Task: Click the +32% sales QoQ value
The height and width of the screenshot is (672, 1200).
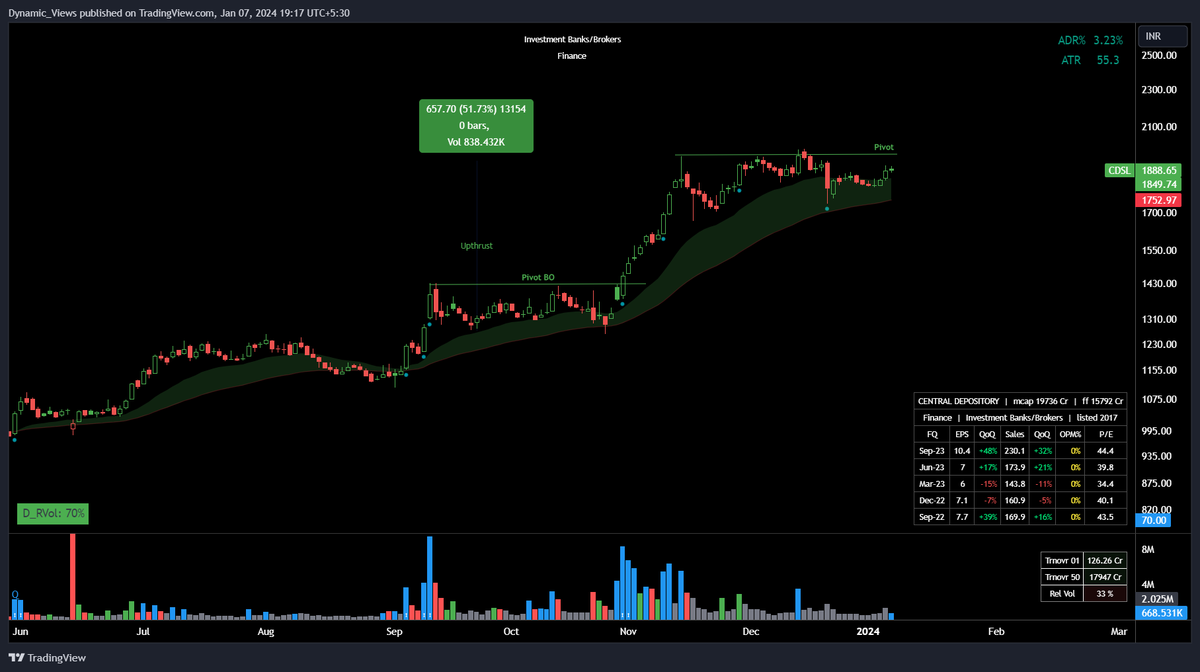Action: pos(1043,451)
